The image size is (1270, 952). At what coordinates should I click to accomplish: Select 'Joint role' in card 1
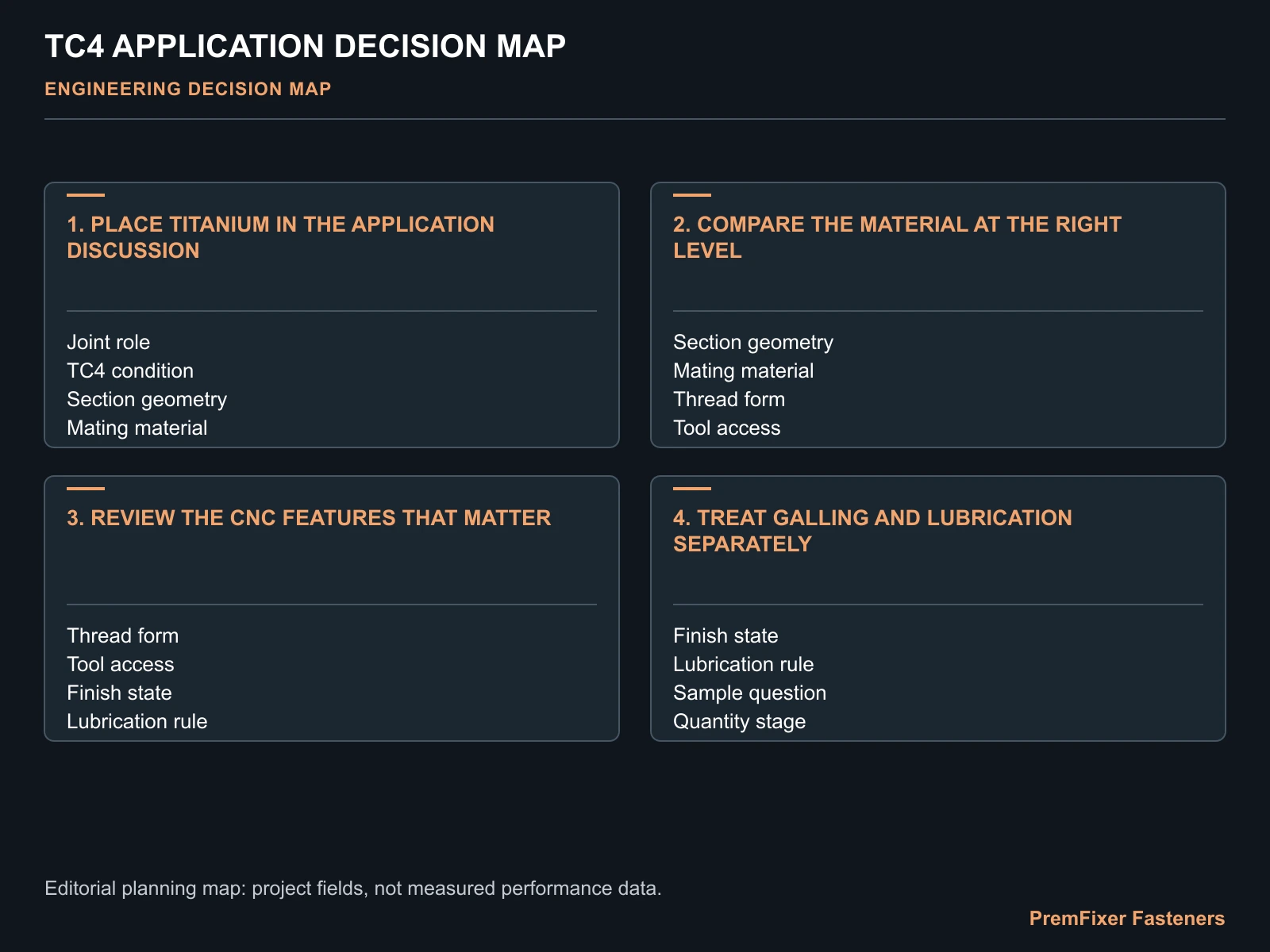(109, 342)
